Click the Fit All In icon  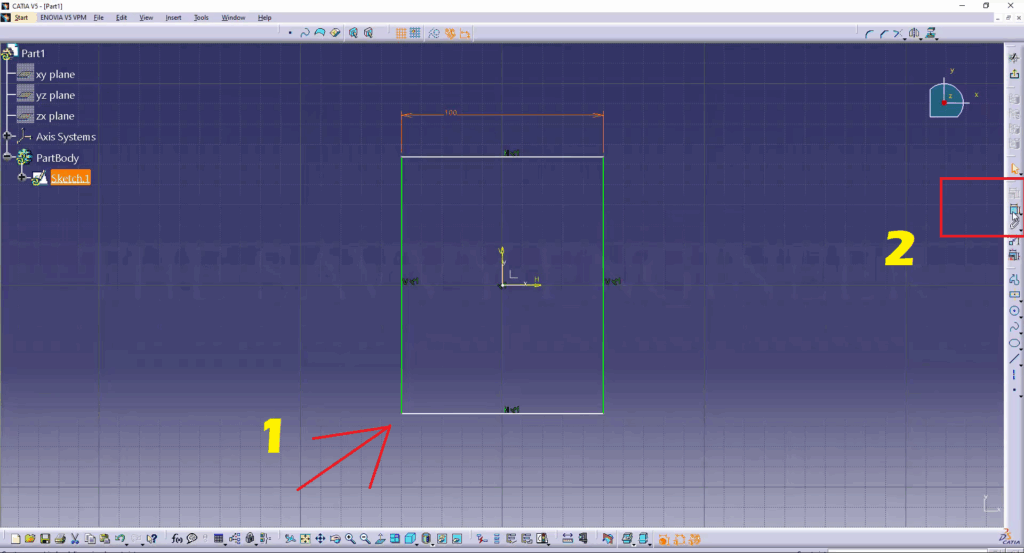click(304, 539)
